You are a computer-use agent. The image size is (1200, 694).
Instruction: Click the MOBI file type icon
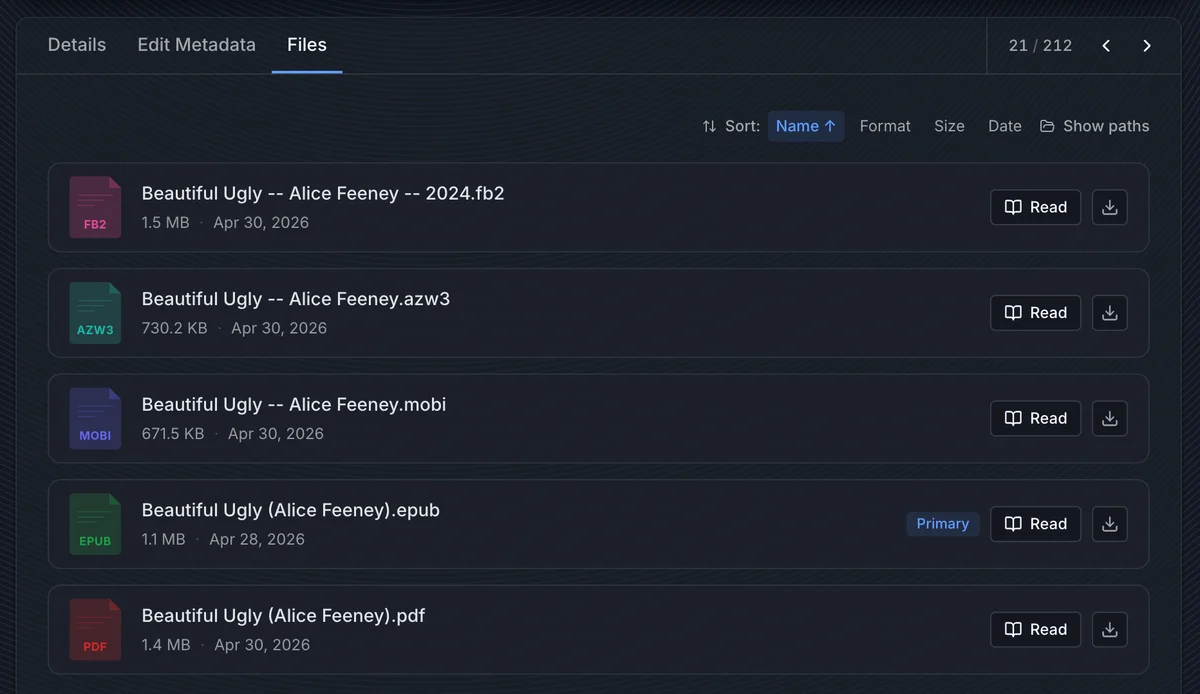click(x=95, y=418)
